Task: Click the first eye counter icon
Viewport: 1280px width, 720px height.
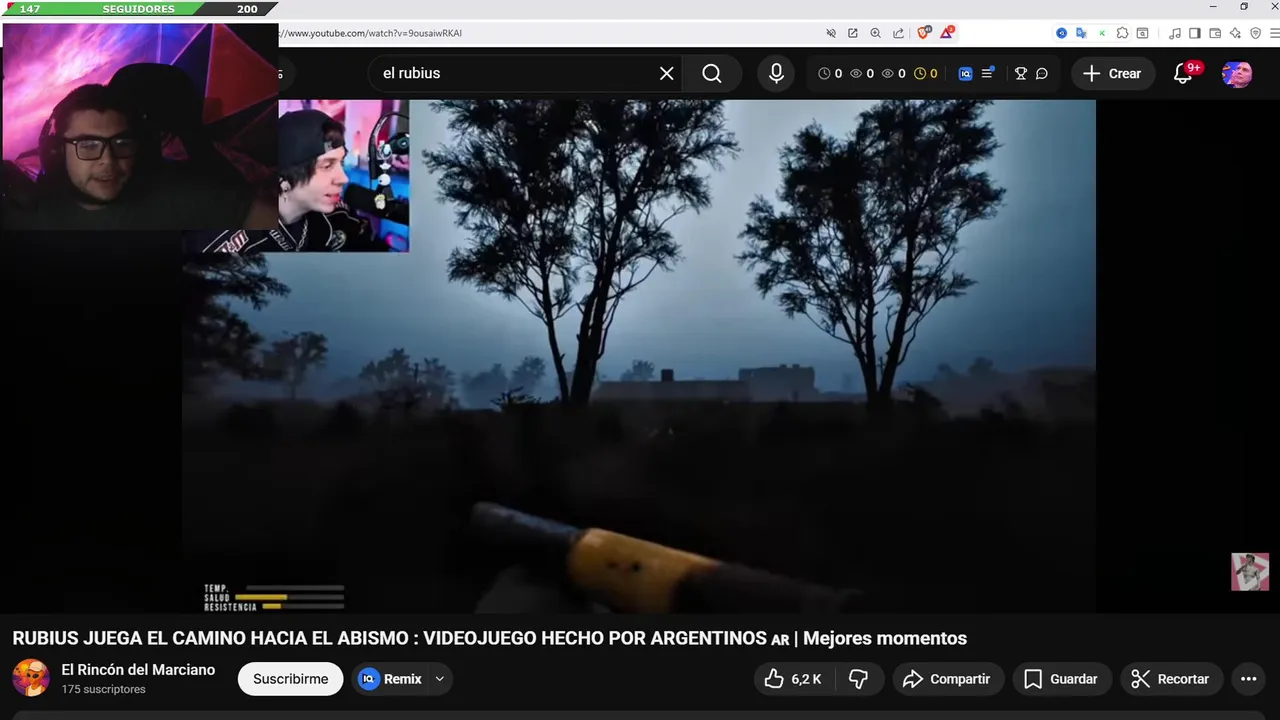Action: pos(856,73)
